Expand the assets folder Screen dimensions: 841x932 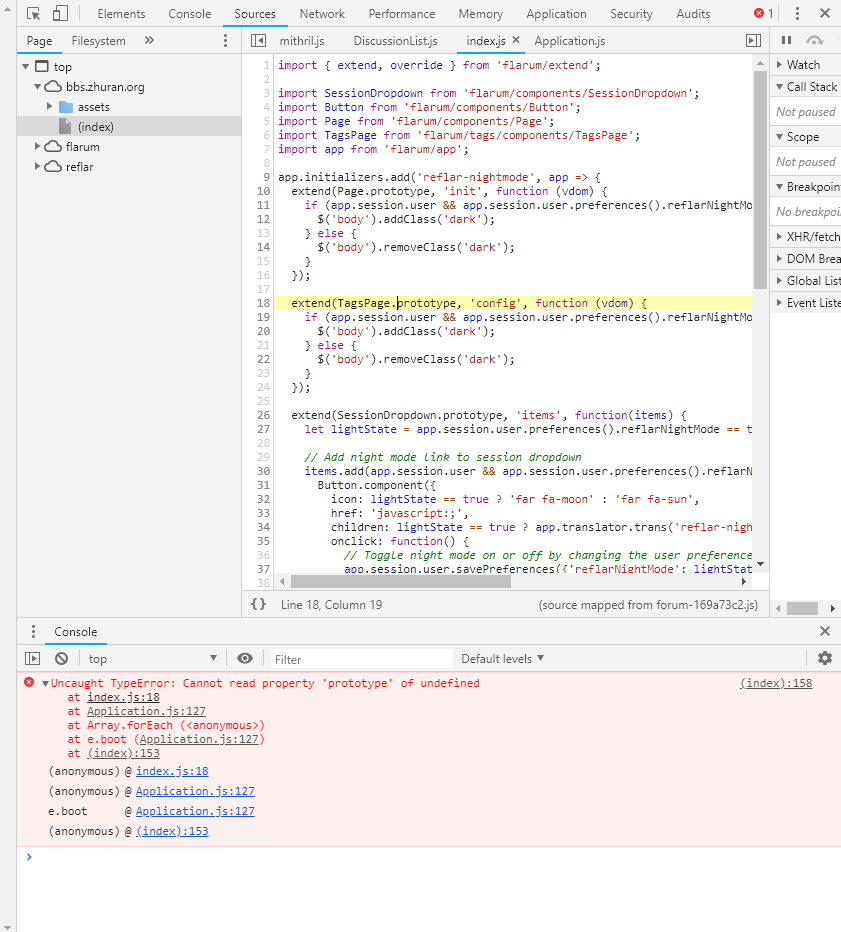click(x=50, y=107)
